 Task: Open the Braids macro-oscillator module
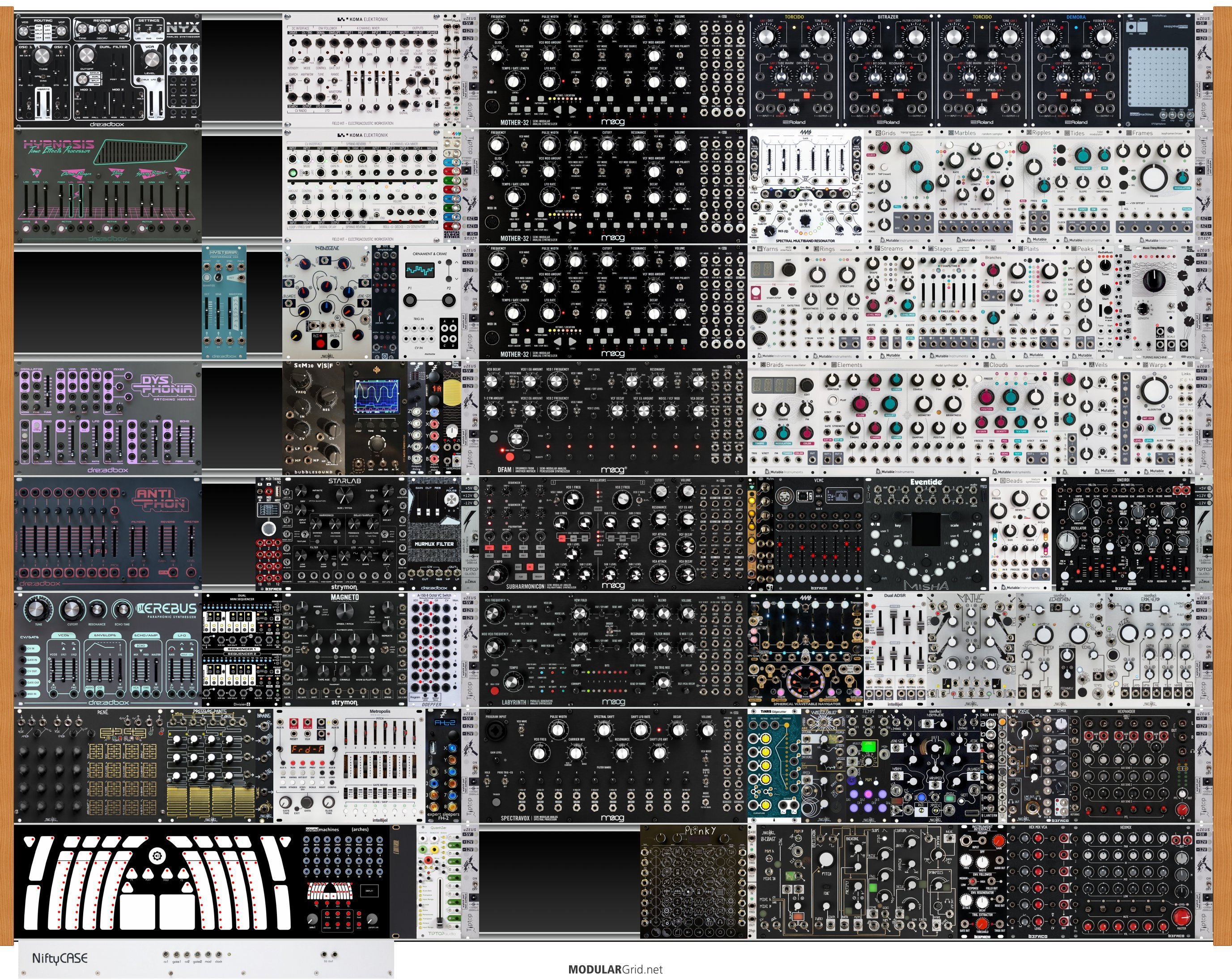pos(784,418)
